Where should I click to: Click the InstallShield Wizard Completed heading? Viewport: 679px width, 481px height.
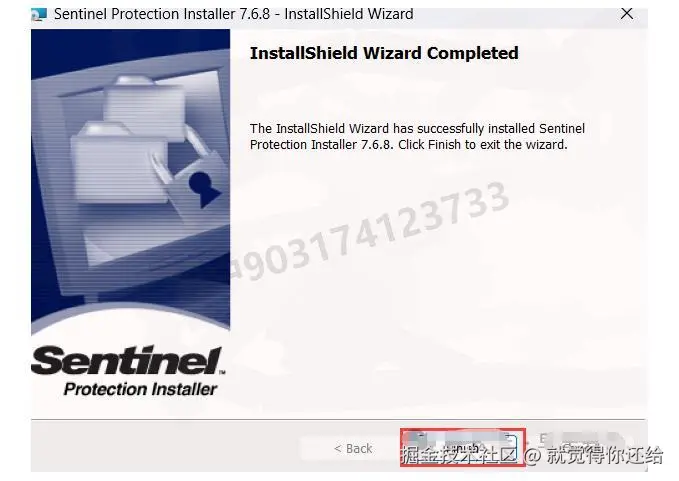pyautogui.click(x=384, y=53)
